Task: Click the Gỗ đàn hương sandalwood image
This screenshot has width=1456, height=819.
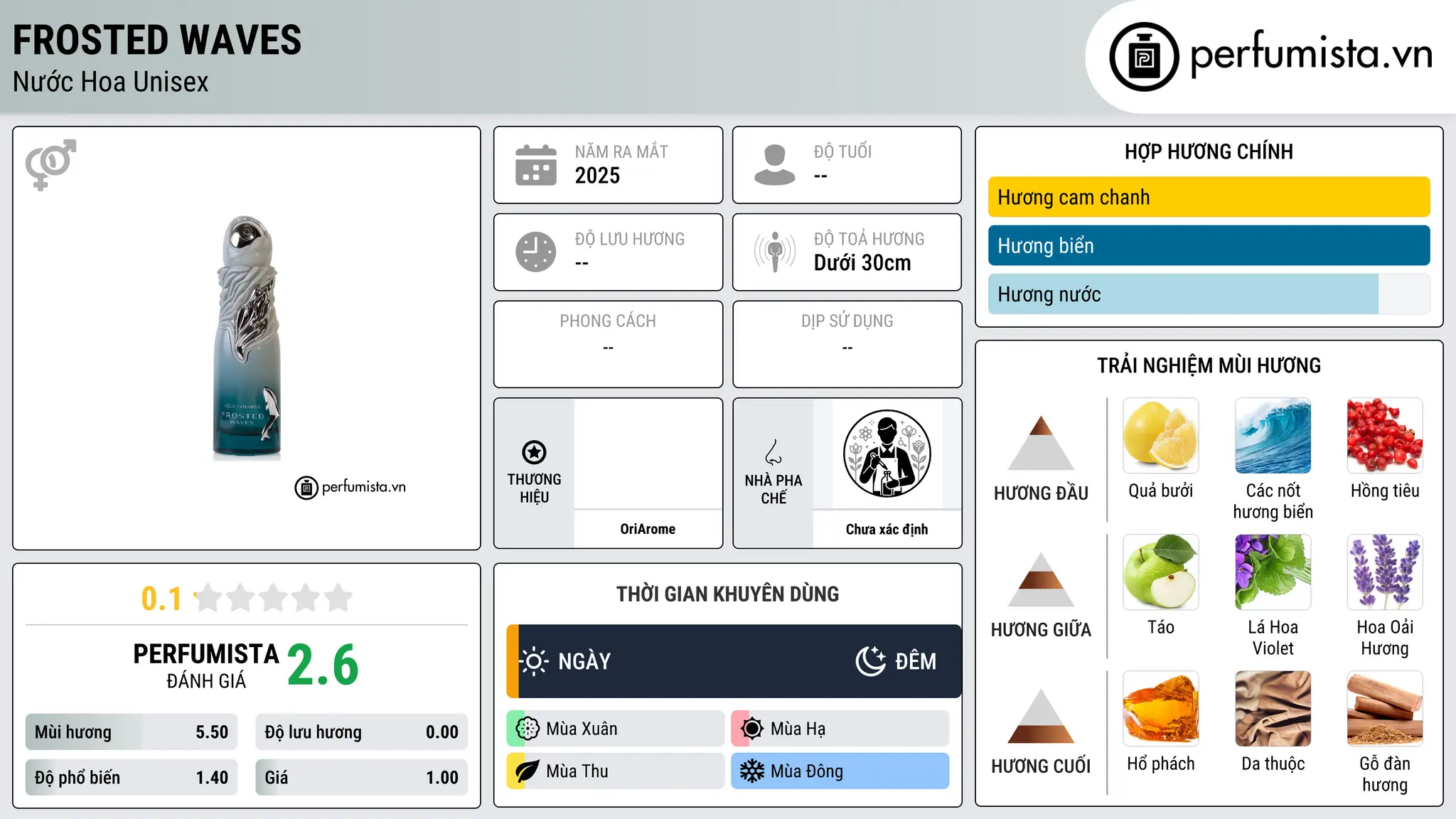Action: pos(1385,709)
